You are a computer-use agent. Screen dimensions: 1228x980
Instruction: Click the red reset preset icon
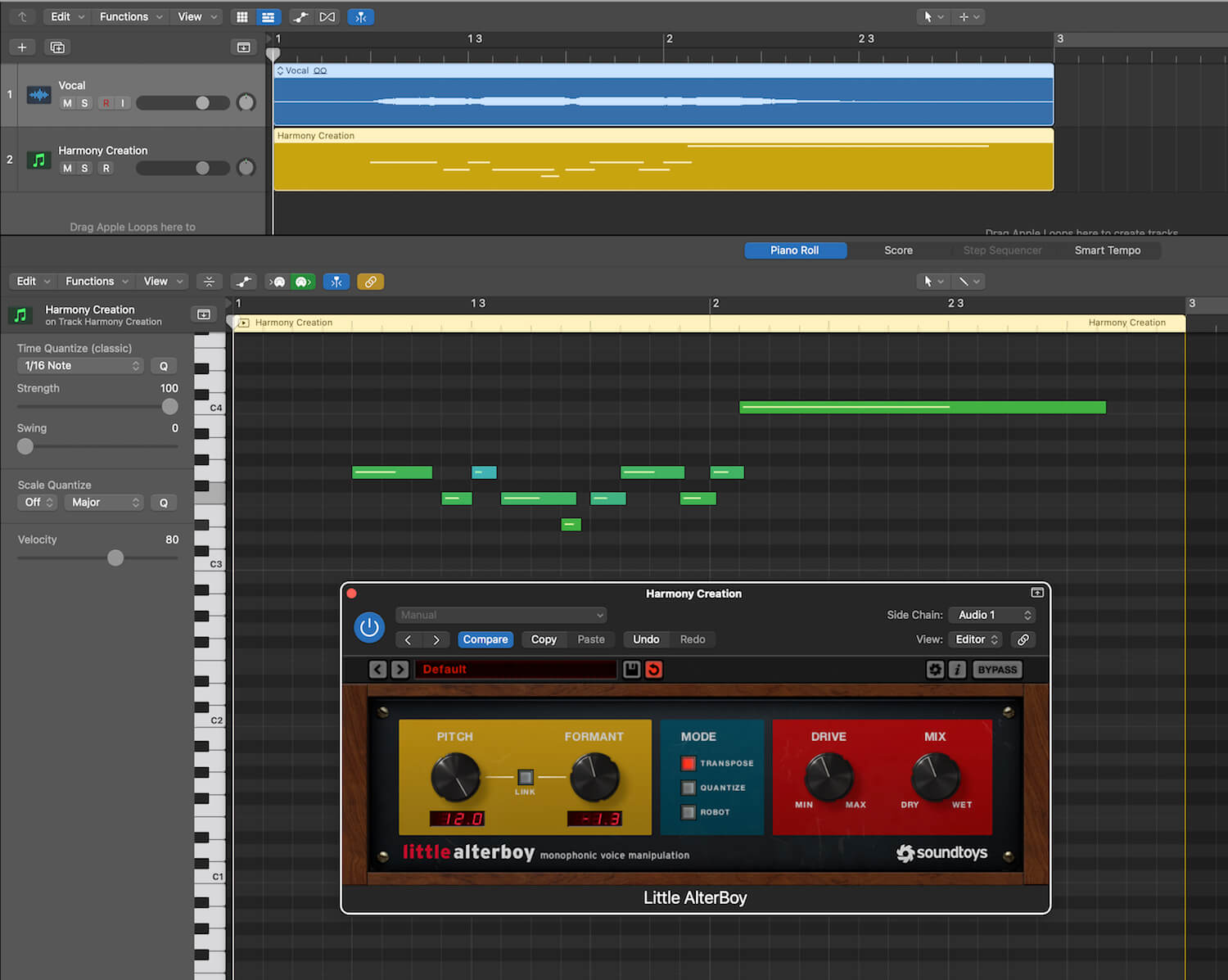click(654, 670)
